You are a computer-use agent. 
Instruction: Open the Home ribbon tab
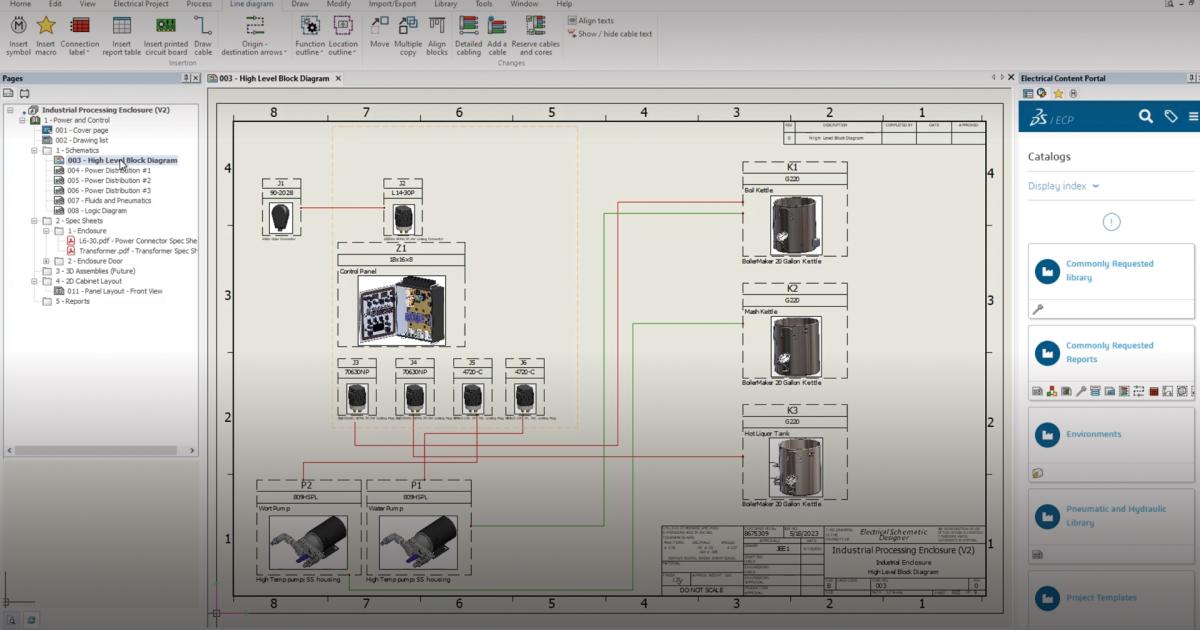point(20,4)
